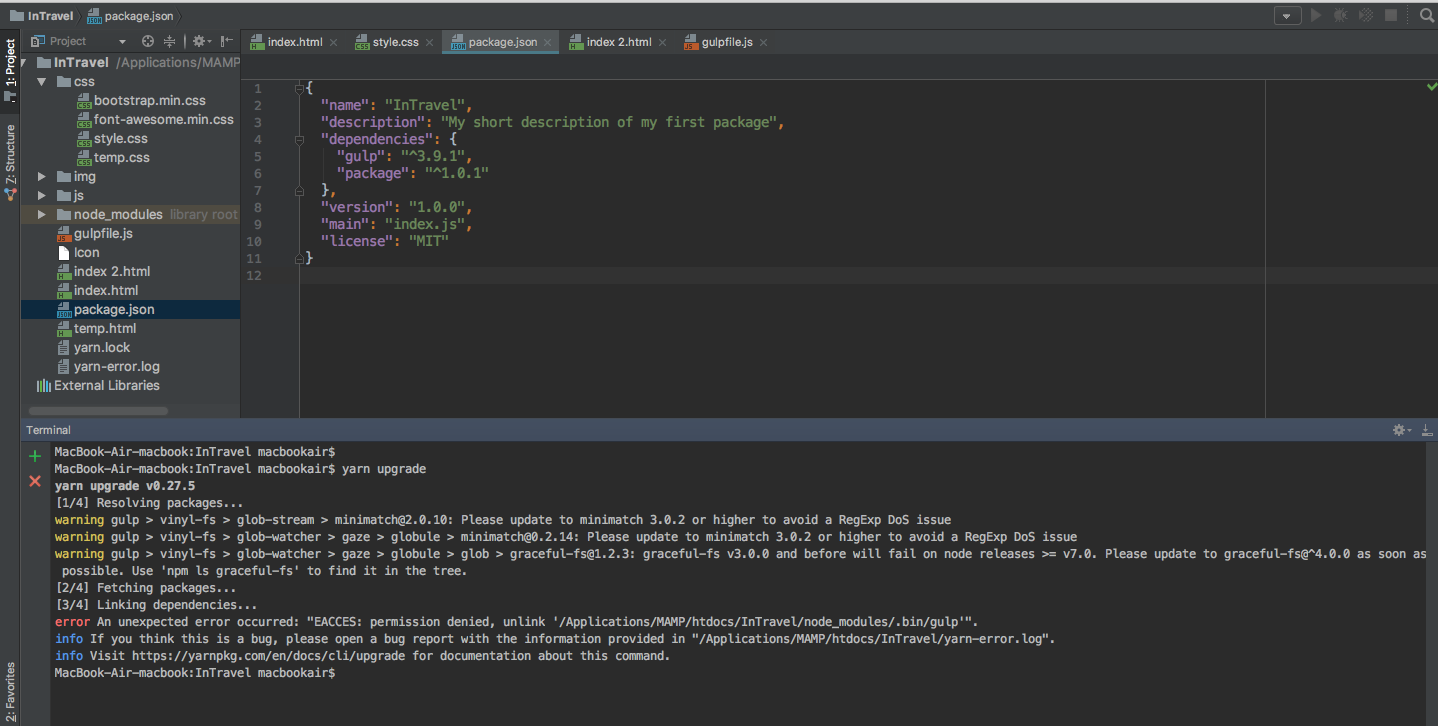Image resolution: width=1438 pixels, height=726 pixels.
Task: Close the index 2.html tab
Action: [x=663, y=42]
